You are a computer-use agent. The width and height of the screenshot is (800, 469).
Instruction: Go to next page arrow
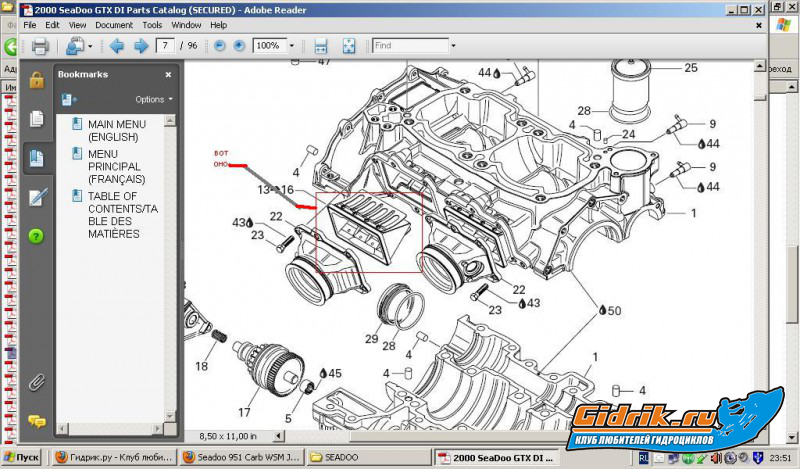(141, 46)
